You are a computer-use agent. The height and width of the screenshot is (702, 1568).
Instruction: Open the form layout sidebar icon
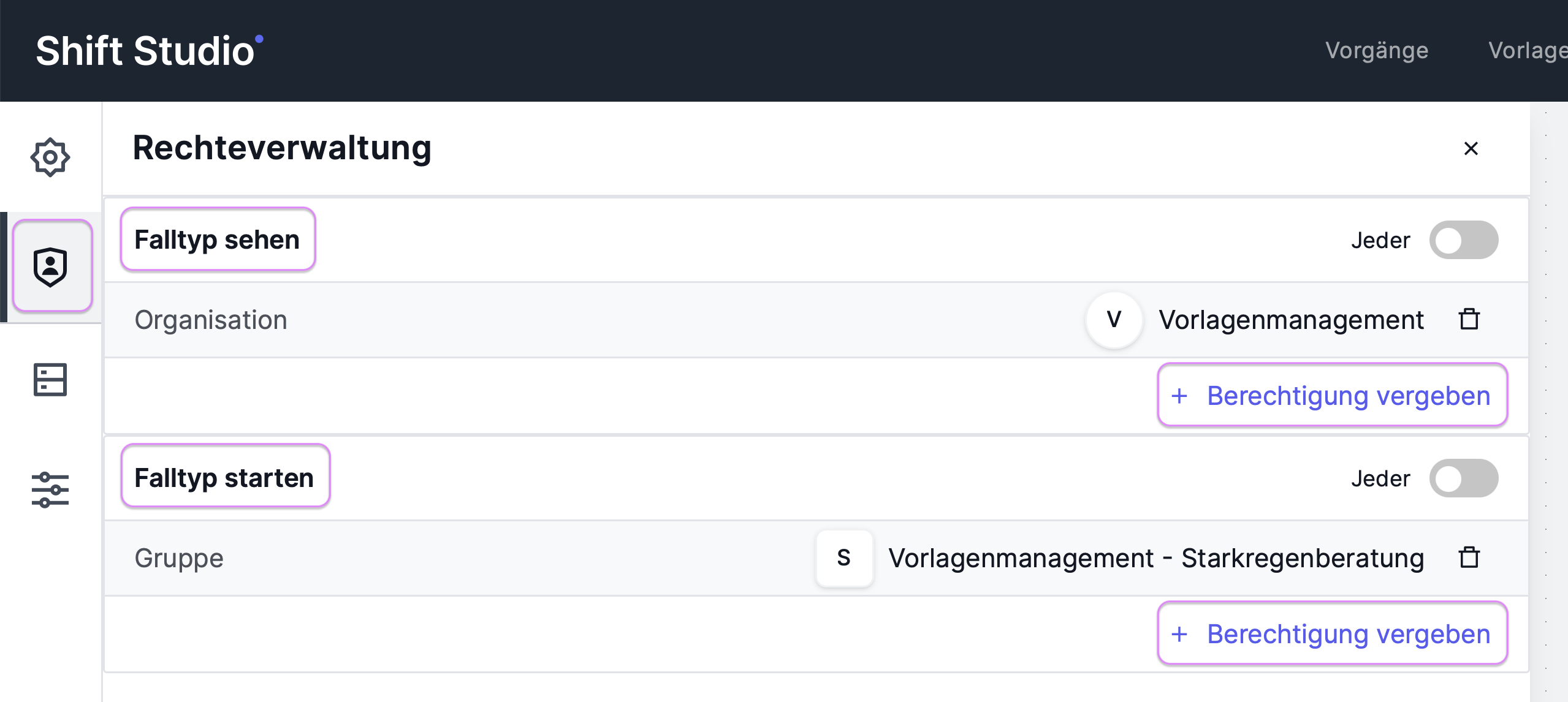click(50, 380)
